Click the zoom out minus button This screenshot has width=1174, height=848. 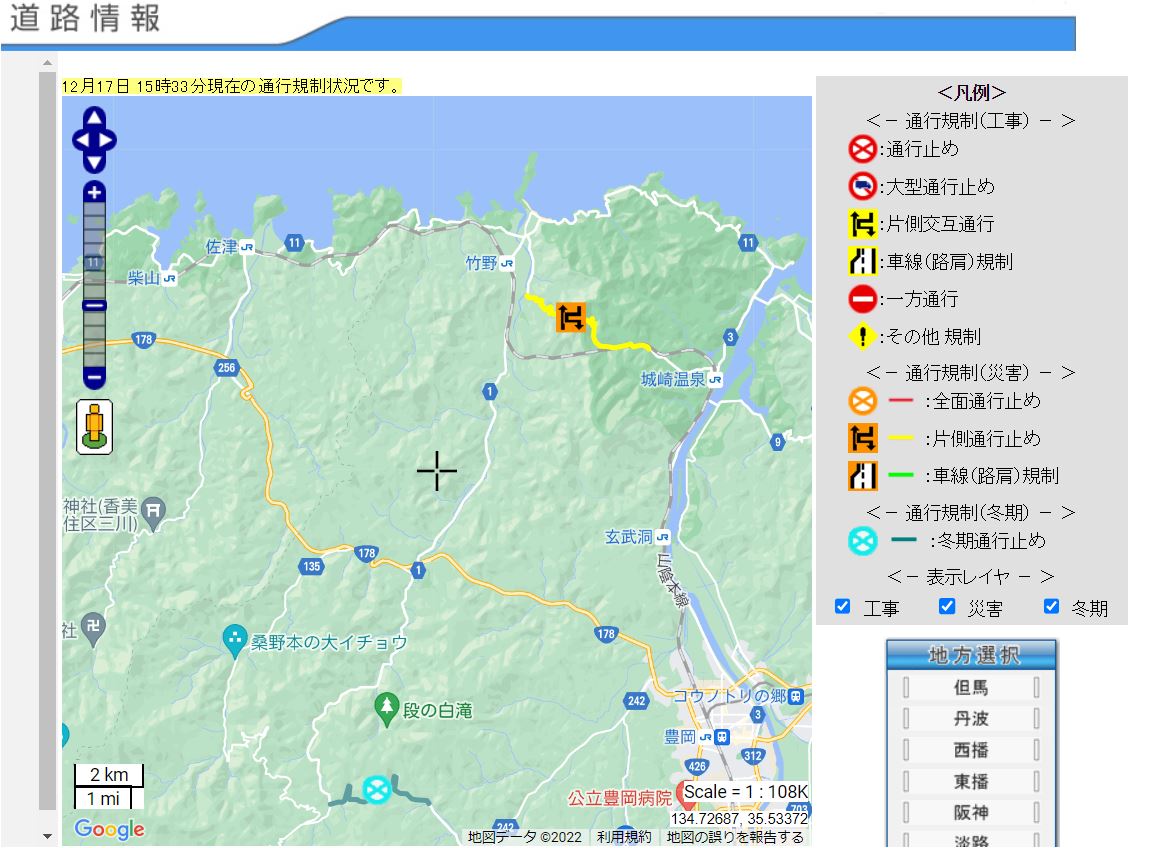click(x=94, y=378)
